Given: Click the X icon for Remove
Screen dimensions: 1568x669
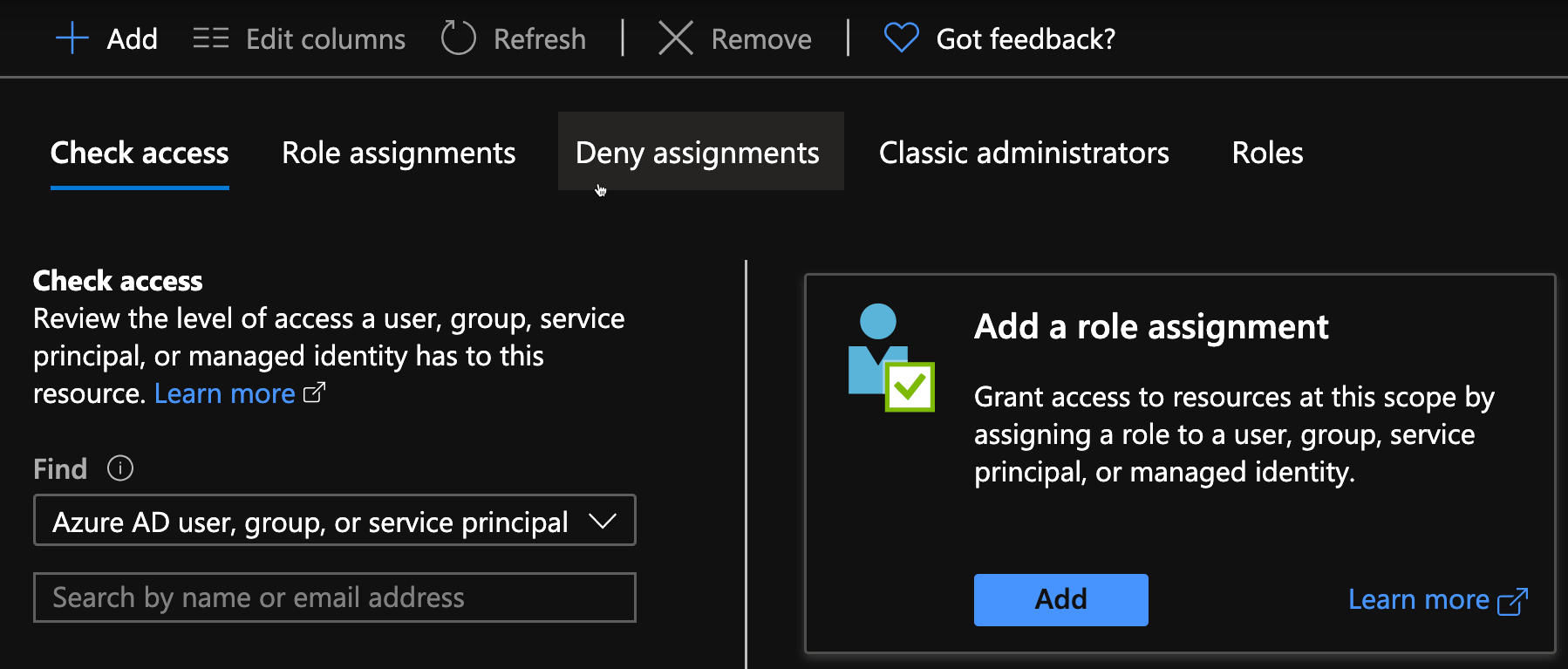Looking at the screenshot, I should click(675, 39).
